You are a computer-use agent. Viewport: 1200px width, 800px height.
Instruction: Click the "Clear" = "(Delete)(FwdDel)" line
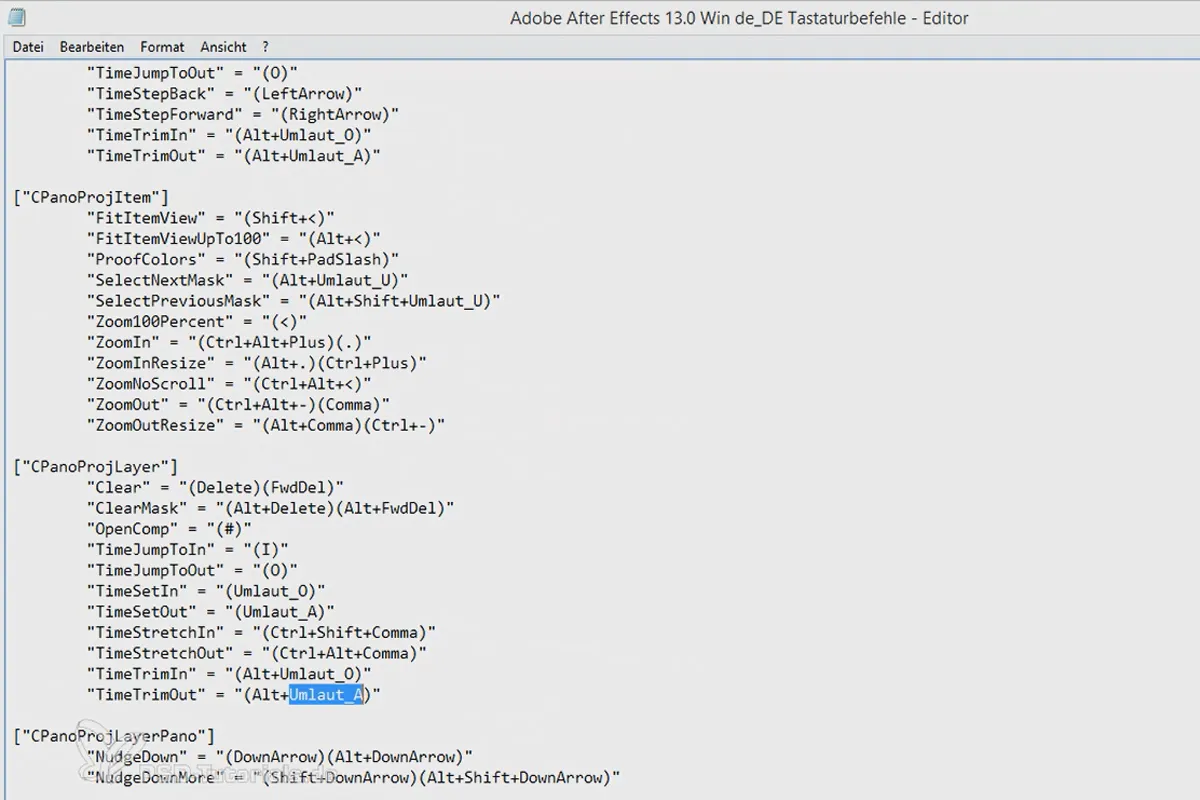(x=215, y=487)
